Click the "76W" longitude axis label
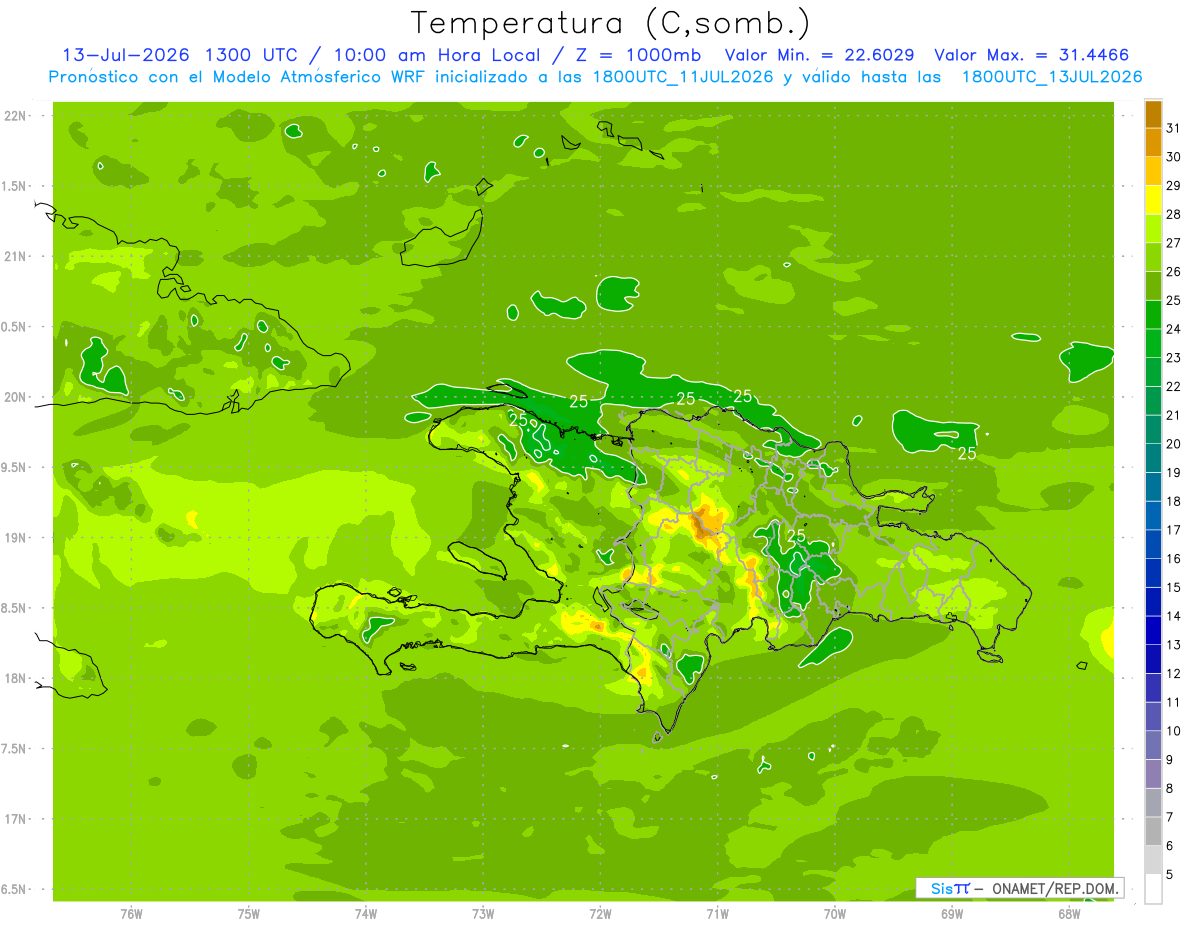 coord(131,914)
